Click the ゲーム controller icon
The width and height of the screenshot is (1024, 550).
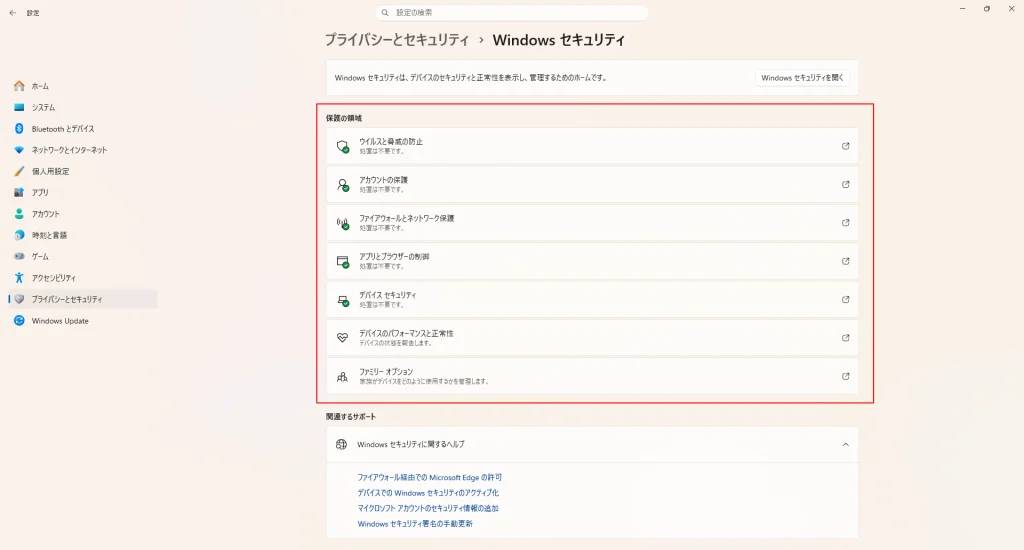pyautogui.click(x=19, y=256)
